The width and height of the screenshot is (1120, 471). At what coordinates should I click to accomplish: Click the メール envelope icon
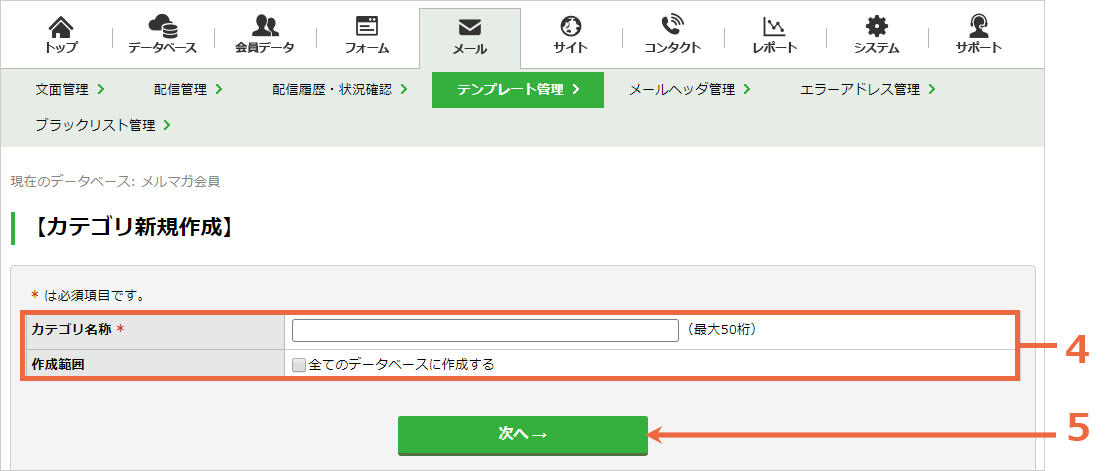coord(469,27)
